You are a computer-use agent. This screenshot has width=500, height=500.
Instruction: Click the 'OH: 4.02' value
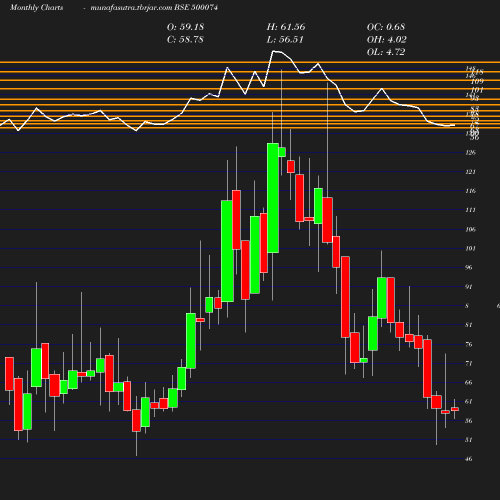387,39
